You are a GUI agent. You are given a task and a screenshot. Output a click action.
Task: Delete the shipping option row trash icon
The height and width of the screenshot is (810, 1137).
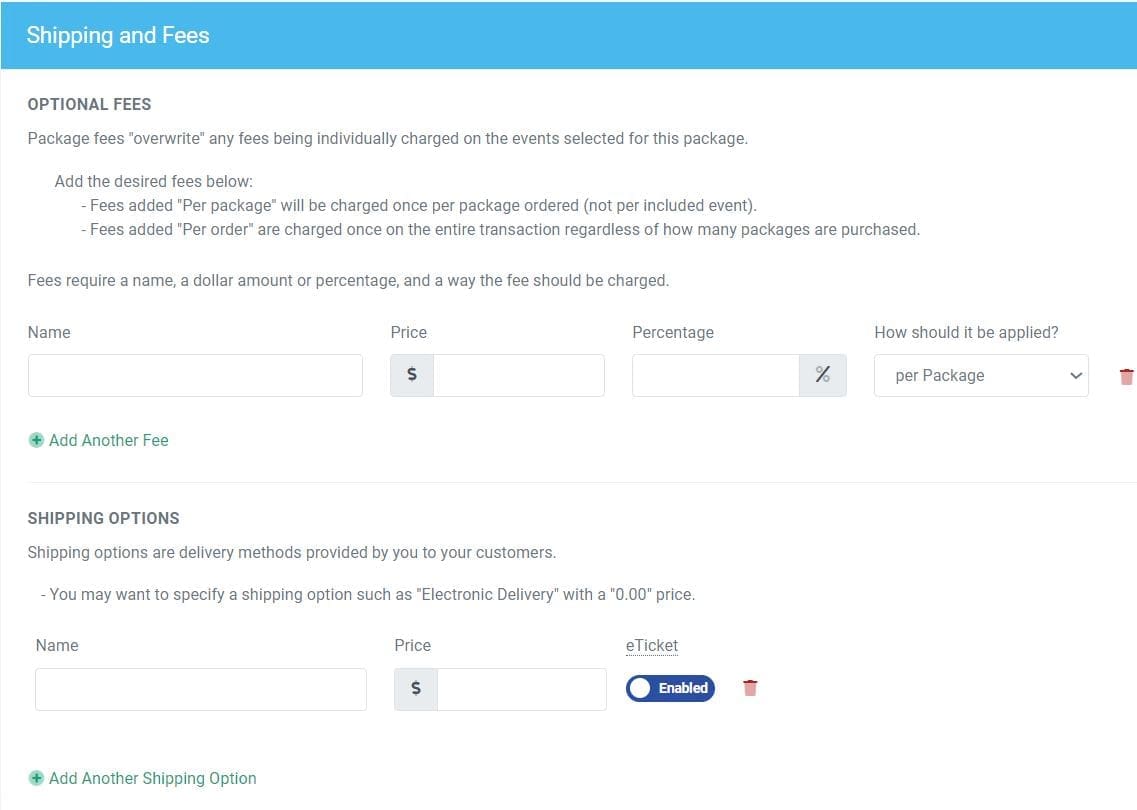750,688
